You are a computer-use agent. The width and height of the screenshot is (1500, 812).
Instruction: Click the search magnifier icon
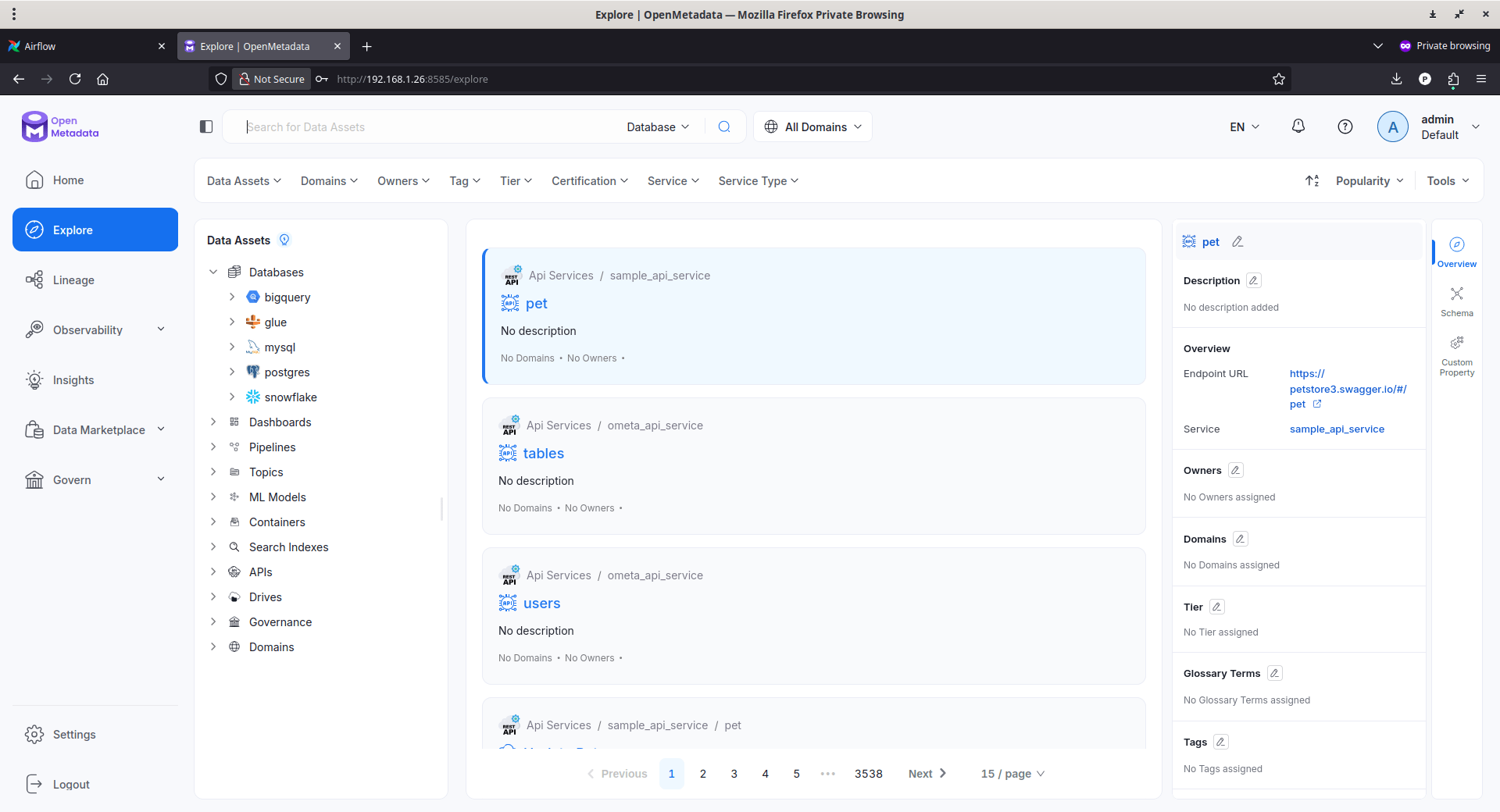pos(724,126)
